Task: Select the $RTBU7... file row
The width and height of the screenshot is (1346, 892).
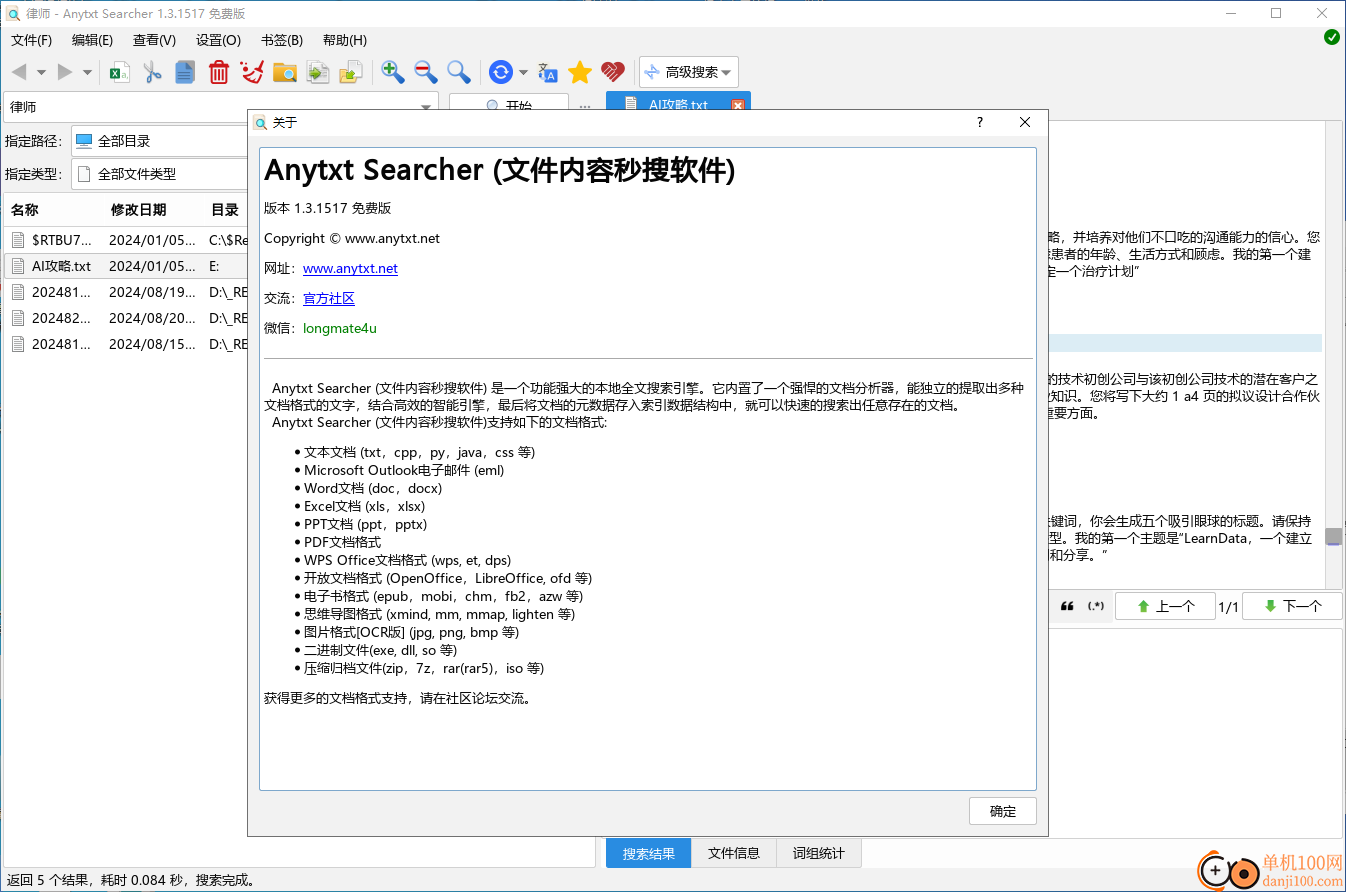Action: coord(126,240)
